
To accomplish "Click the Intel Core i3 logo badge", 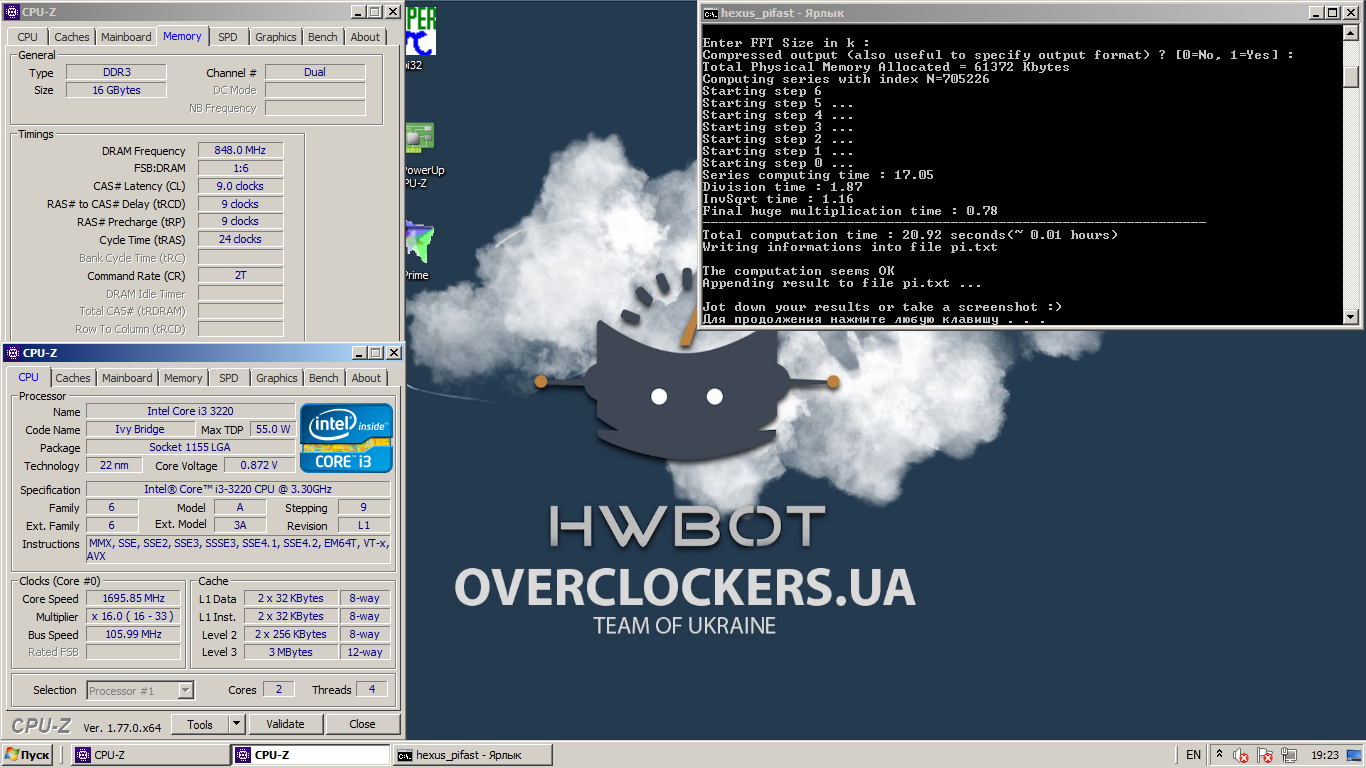I will point(348,438).
